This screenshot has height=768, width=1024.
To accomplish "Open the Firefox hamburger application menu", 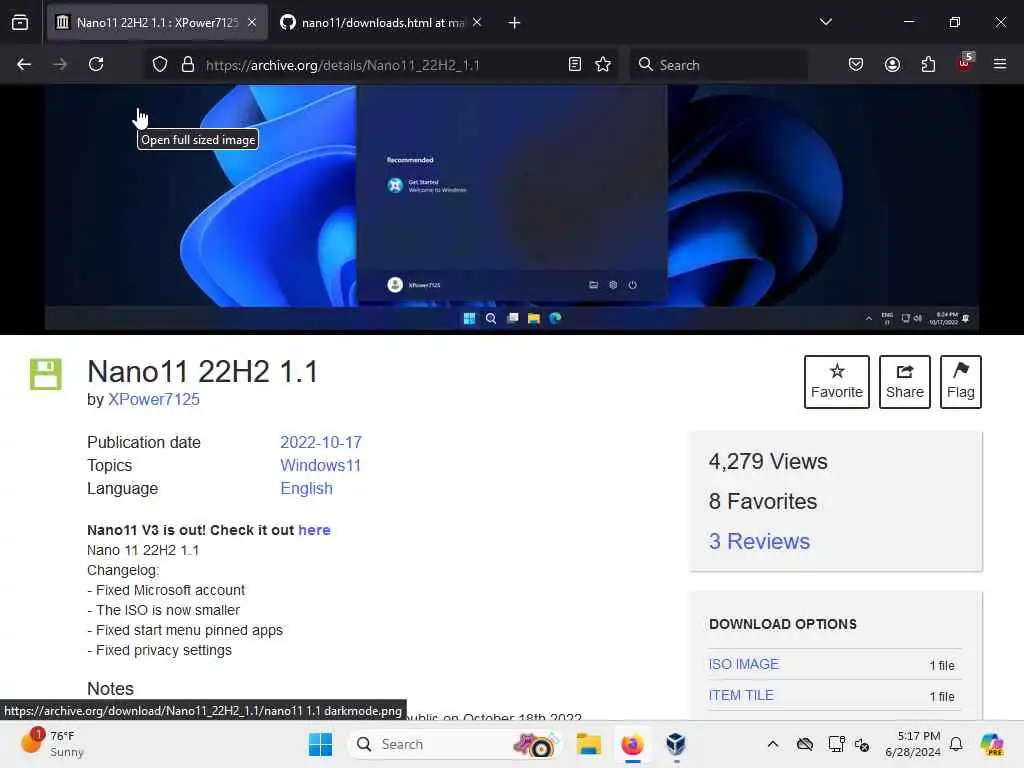I will tap(1000, 64).
